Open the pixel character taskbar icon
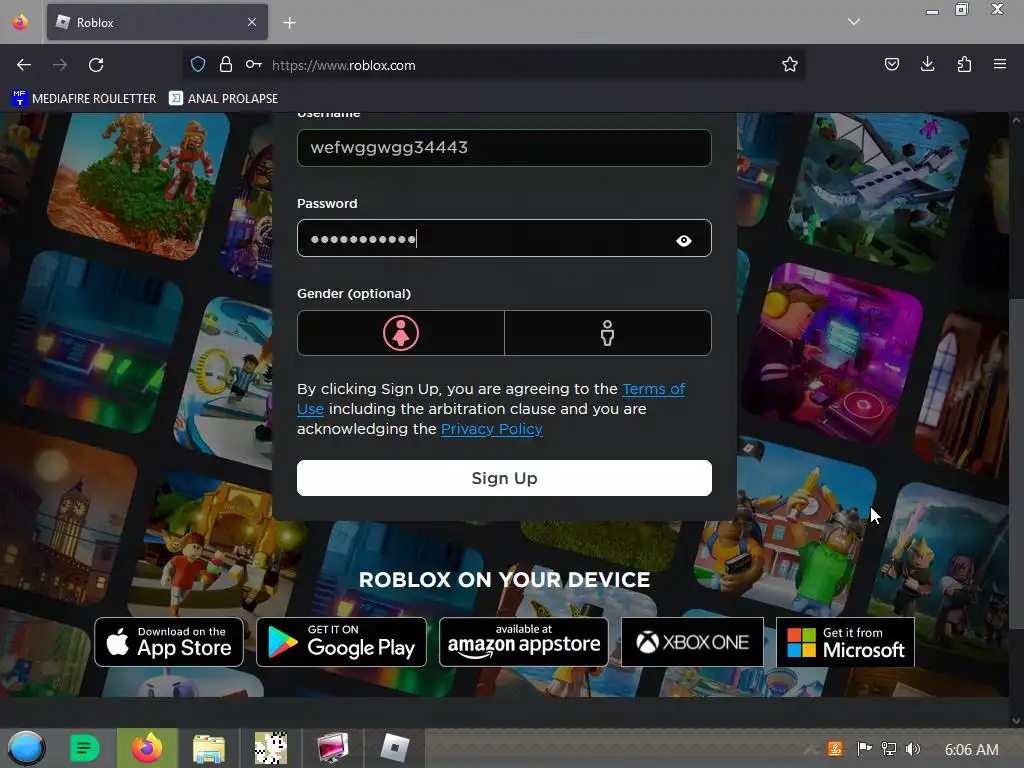This screenshot has width=1024, height=768. pos(271,748)
